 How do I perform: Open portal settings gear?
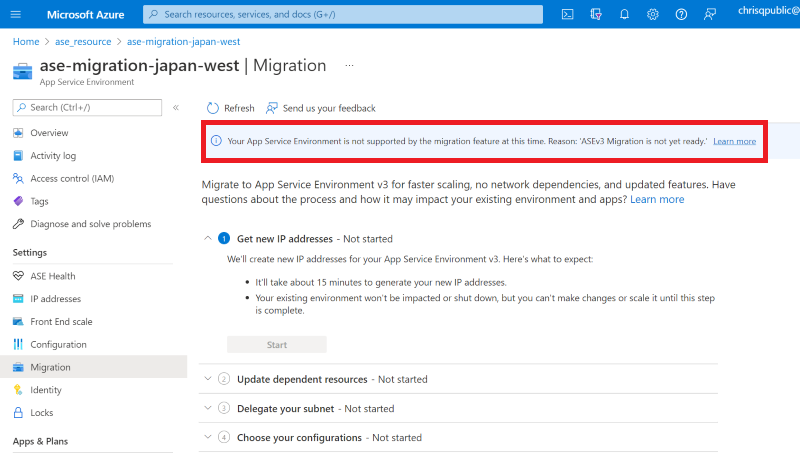653,14
